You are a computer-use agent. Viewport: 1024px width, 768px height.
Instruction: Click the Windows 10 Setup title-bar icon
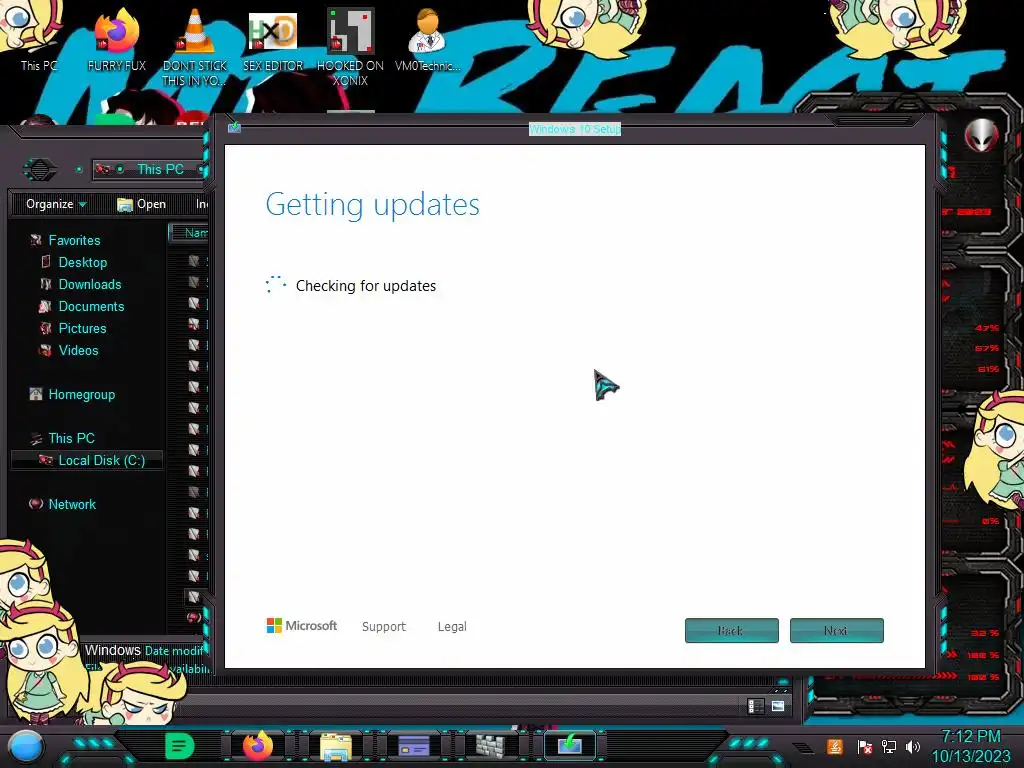pyautogui.click(x=234, y=127)
